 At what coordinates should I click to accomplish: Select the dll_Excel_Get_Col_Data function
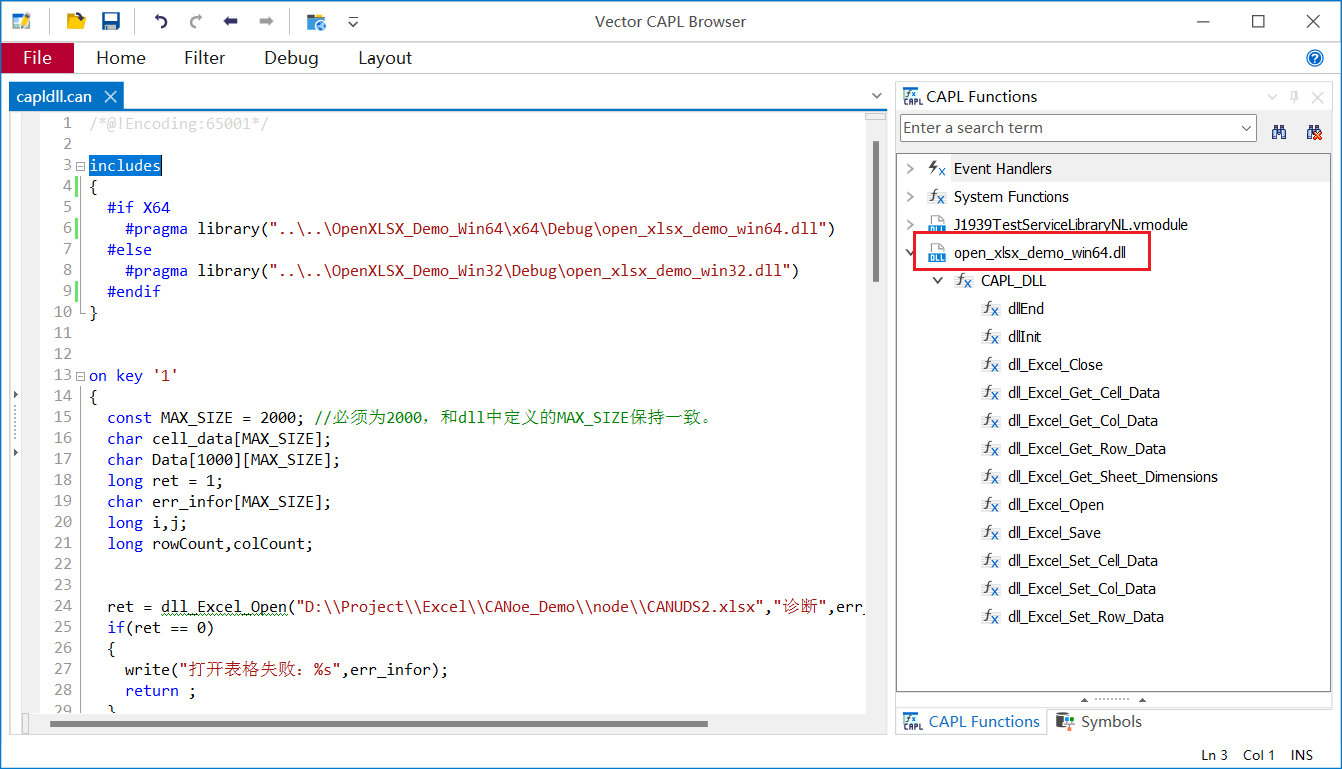click(x=1083, y=421)
